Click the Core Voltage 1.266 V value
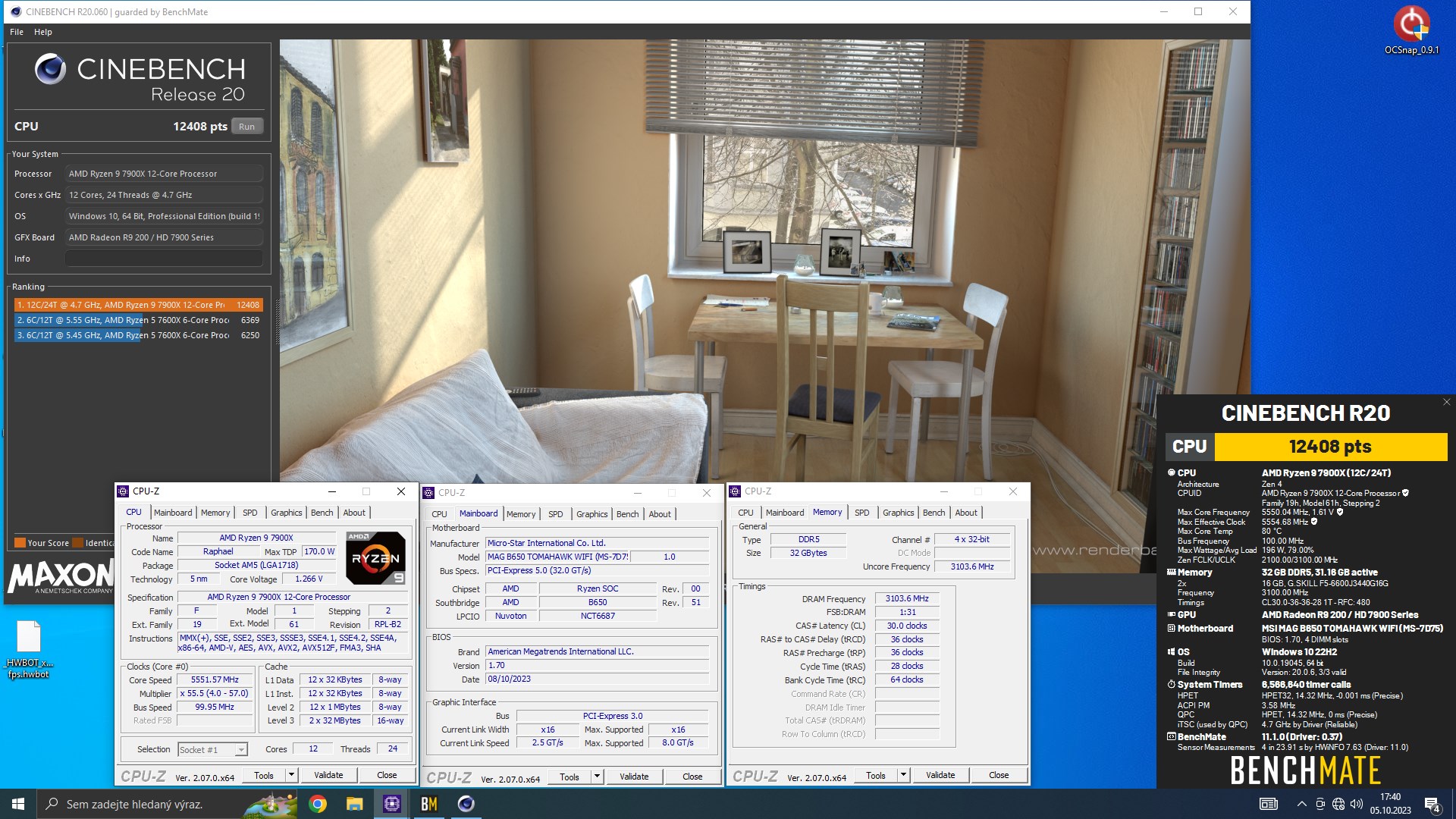The height and width of the screenshot is (819, 1456). coord(309,579)
